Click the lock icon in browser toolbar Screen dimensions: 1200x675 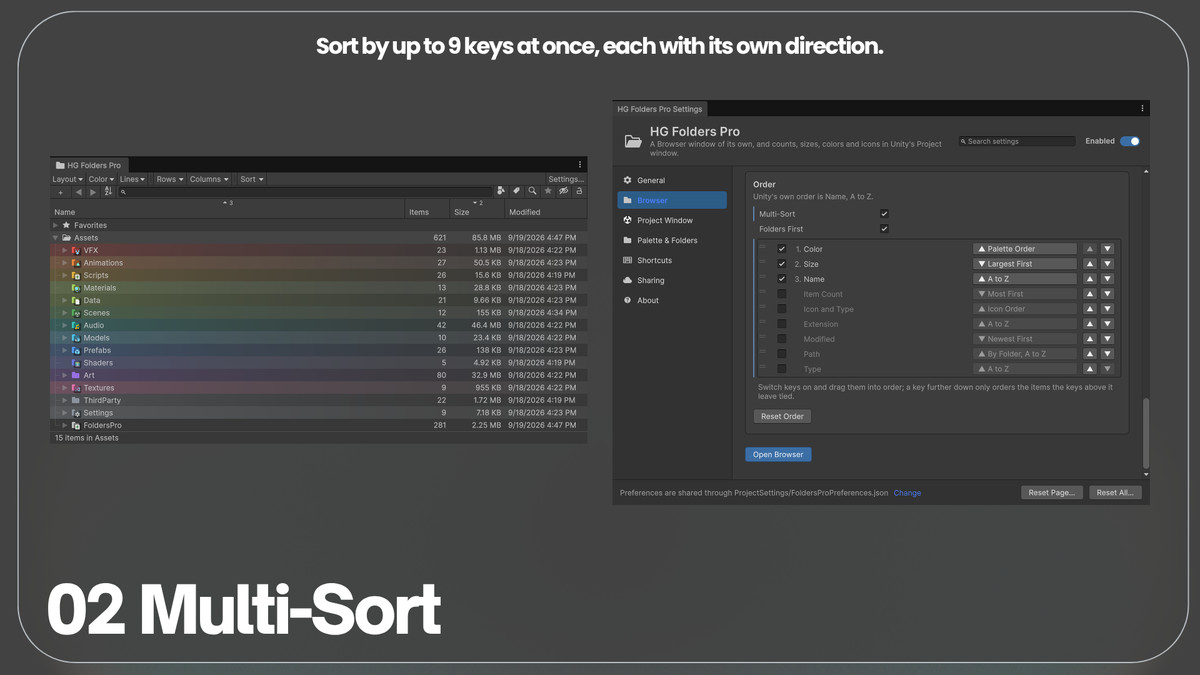tap(579, 191)
